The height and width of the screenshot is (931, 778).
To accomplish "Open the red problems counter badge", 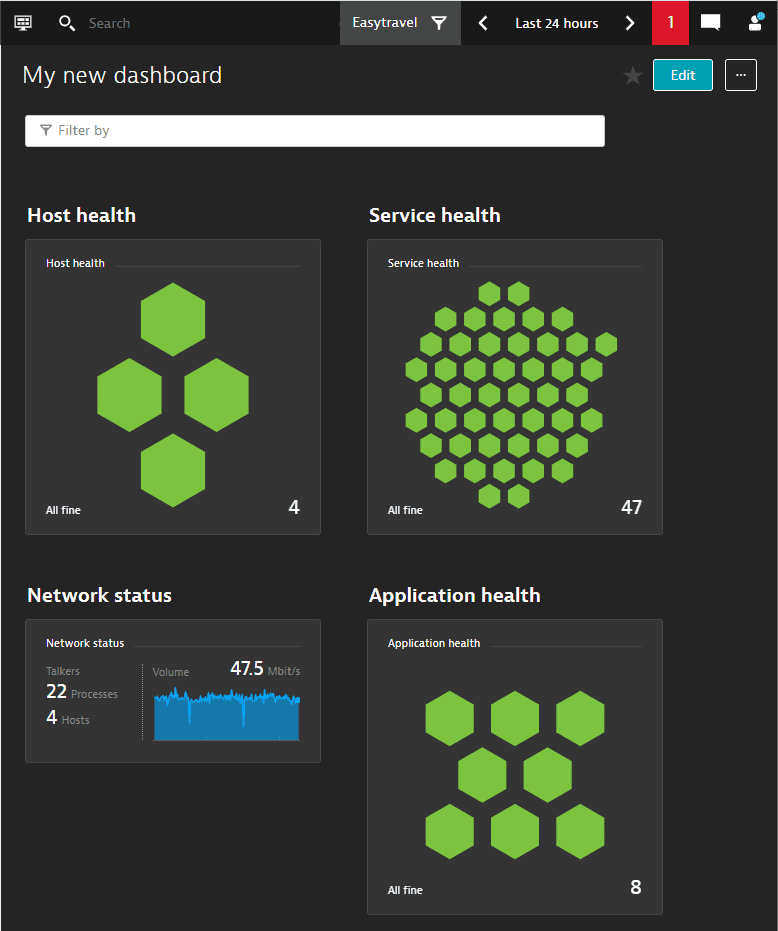I will coord(670,23).
